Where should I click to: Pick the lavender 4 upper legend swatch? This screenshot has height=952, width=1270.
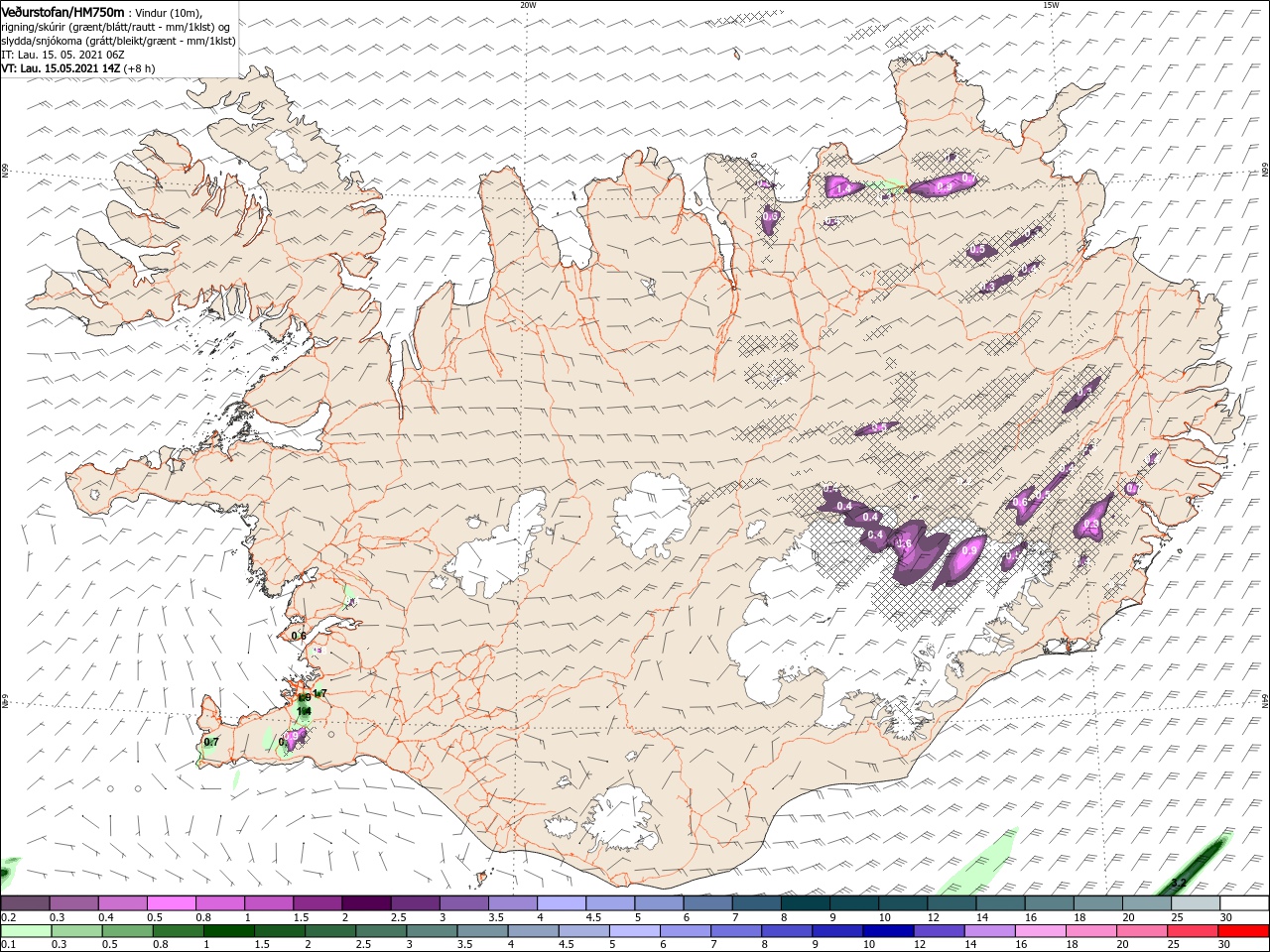562,903
